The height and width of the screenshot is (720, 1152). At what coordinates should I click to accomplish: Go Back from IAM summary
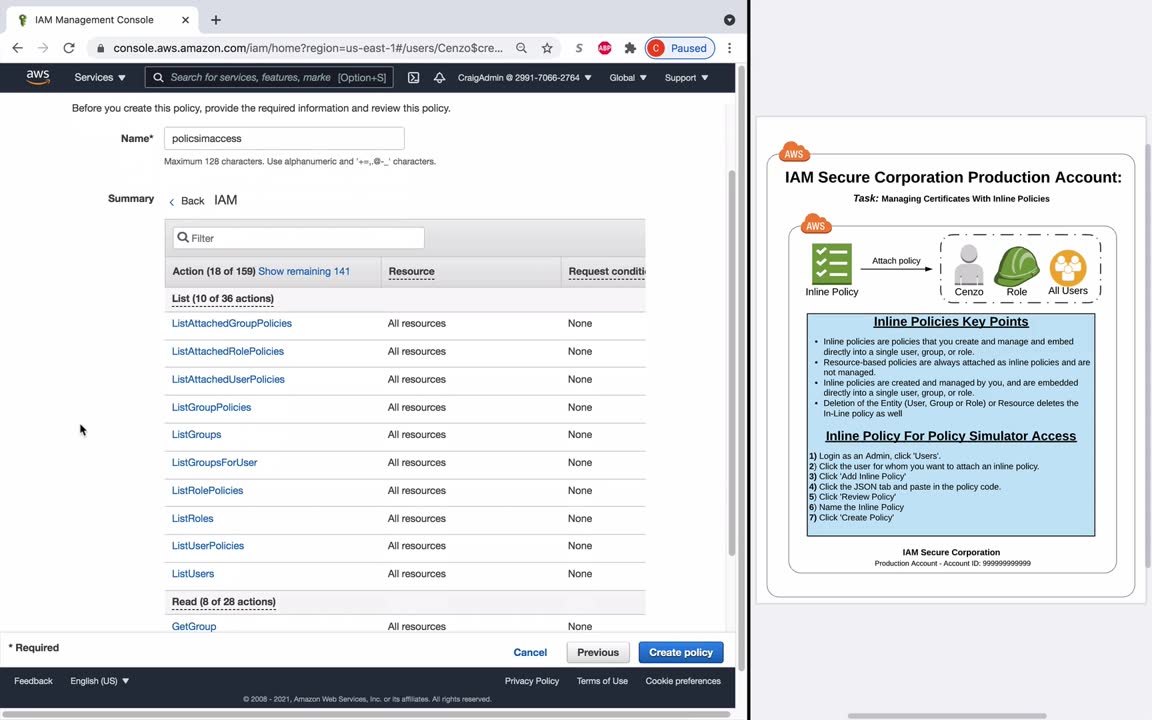[187, 201]
